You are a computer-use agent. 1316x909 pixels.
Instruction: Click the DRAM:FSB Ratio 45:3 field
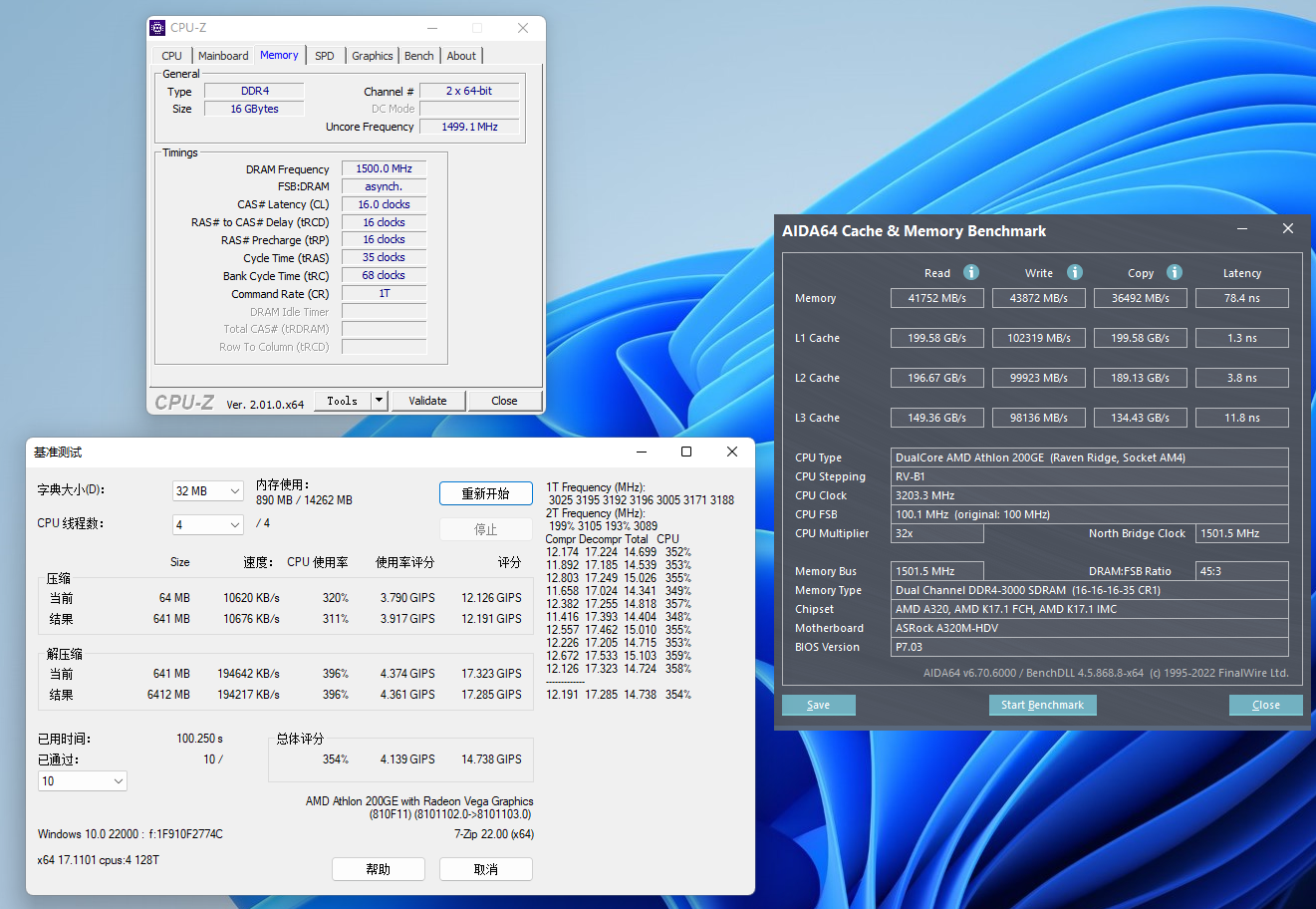click(x=1242, y=571)
